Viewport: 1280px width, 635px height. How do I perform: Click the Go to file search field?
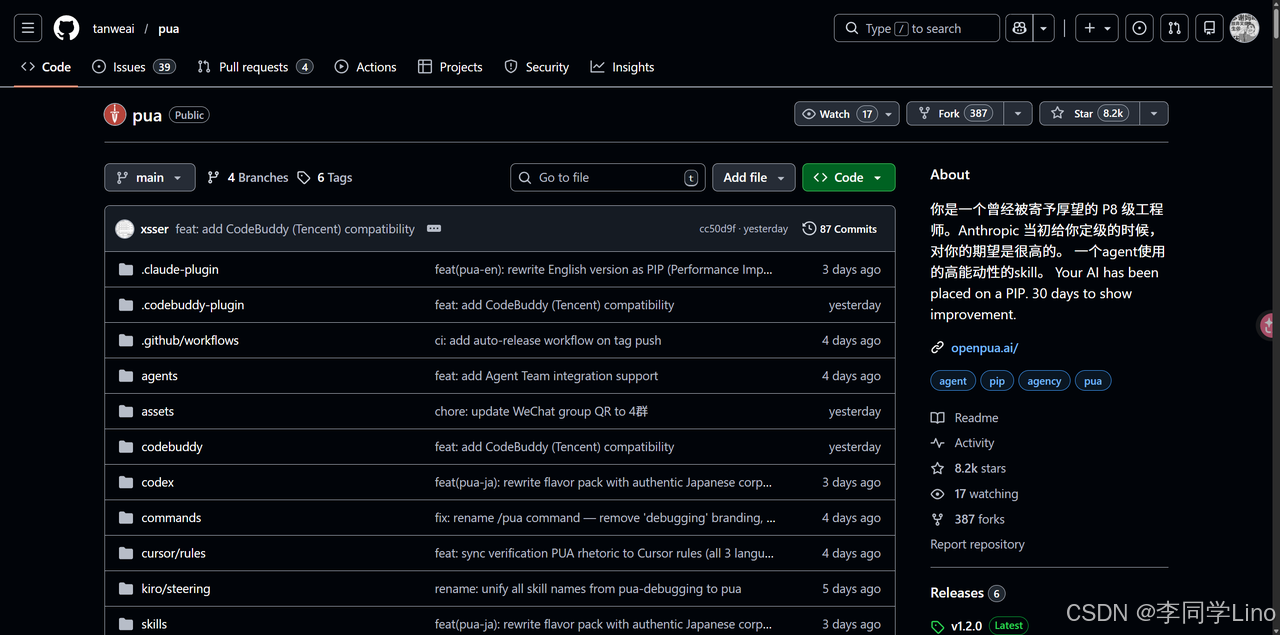[608, 177]
